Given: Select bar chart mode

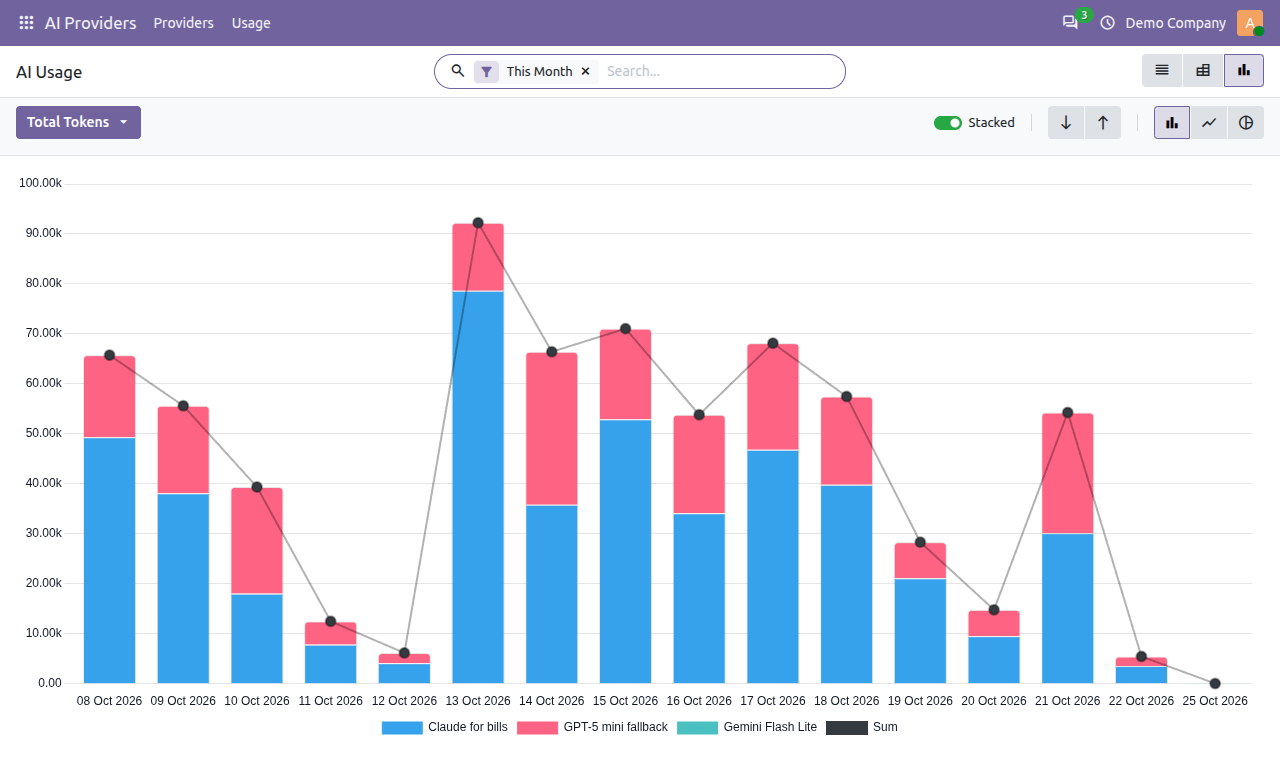Looking at the screenshot, I should (x=1172, y=123).
